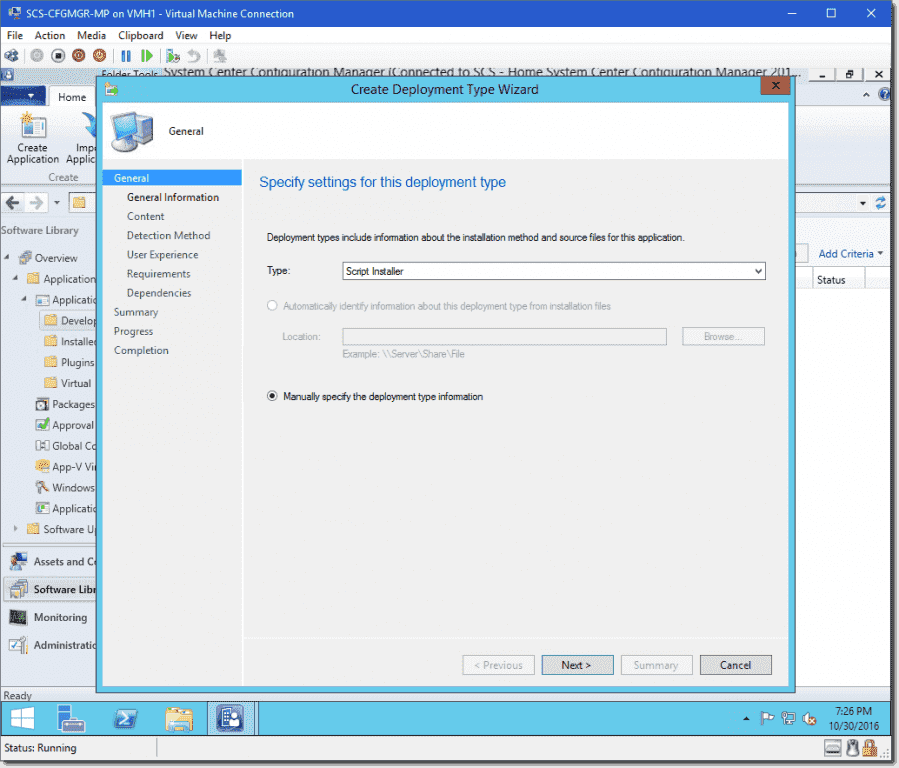Open the Media menu
Screen dimensions: 899x768
point(92,35)
